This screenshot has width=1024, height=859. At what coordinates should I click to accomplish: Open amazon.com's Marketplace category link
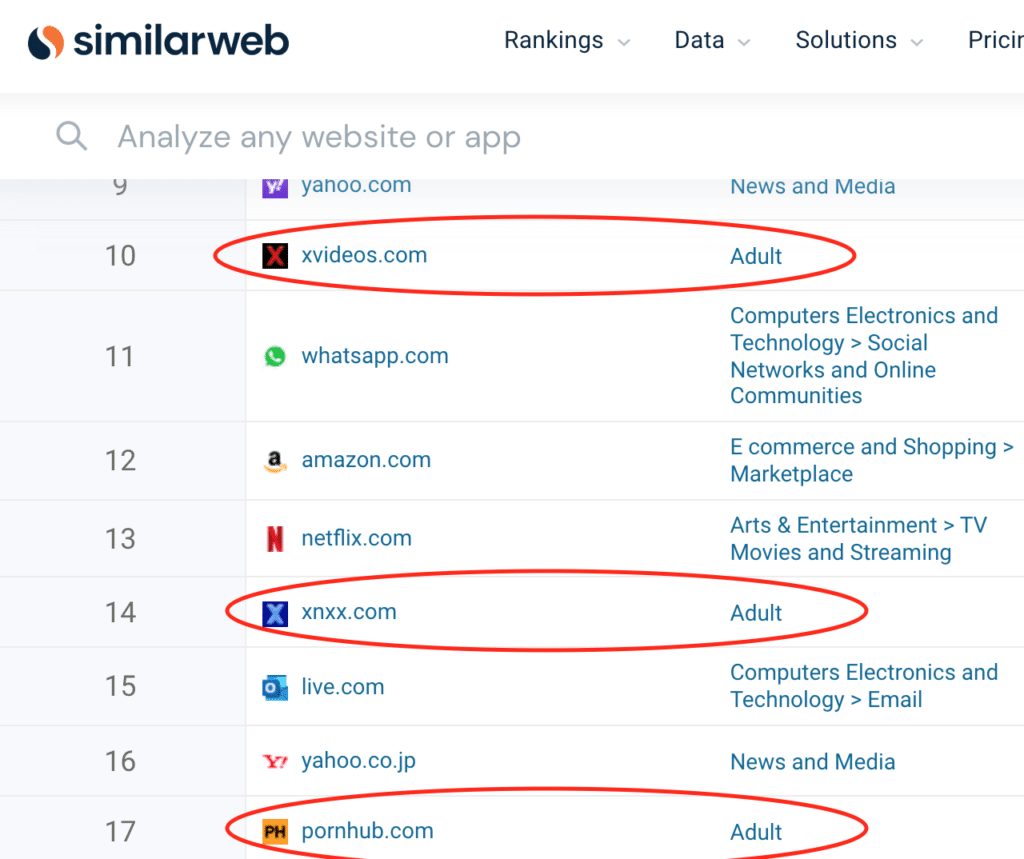tap(872, 461)
